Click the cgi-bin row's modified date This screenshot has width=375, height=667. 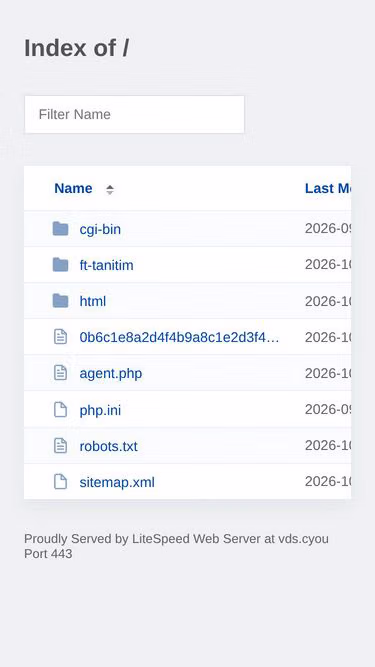(x=328, y=229)
